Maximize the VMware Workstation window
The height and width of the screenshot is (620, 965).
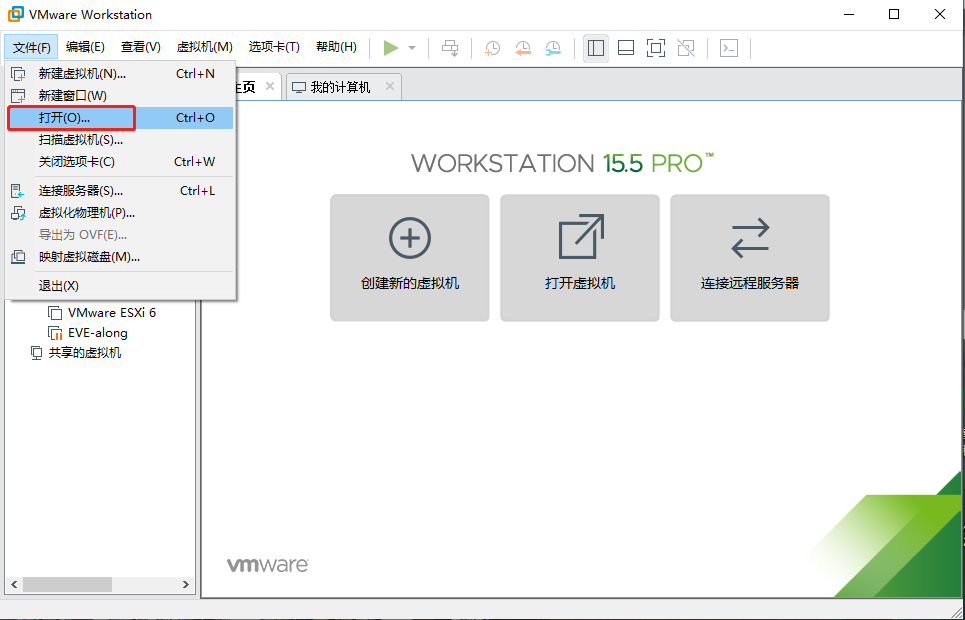894,14
